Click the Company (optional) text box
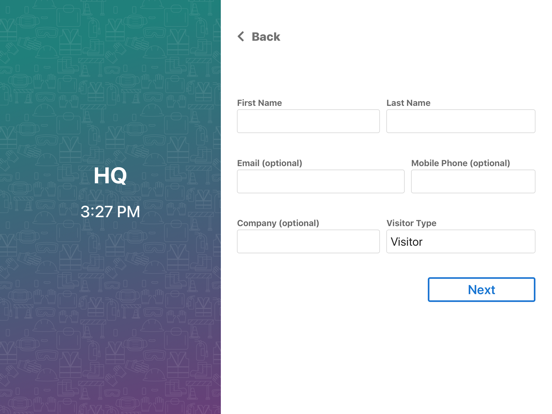This screenshot has width=552, height=414. tap(308, 242)
